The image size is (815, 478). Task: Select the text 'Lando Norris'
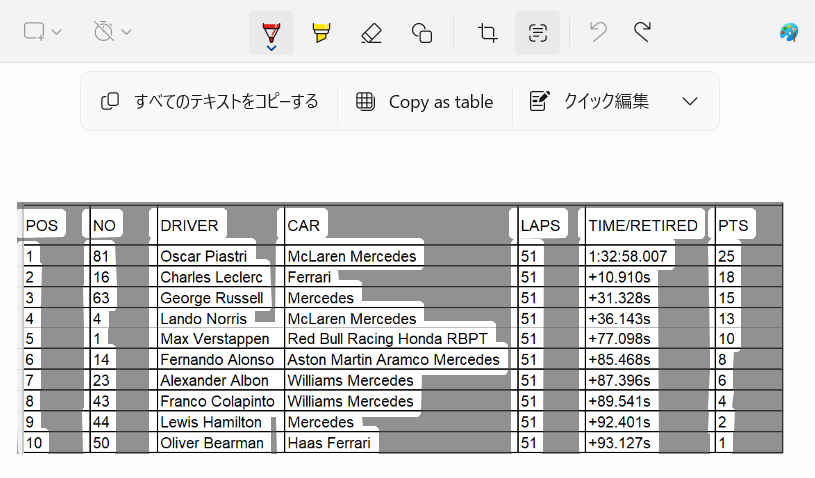[203, 318]
